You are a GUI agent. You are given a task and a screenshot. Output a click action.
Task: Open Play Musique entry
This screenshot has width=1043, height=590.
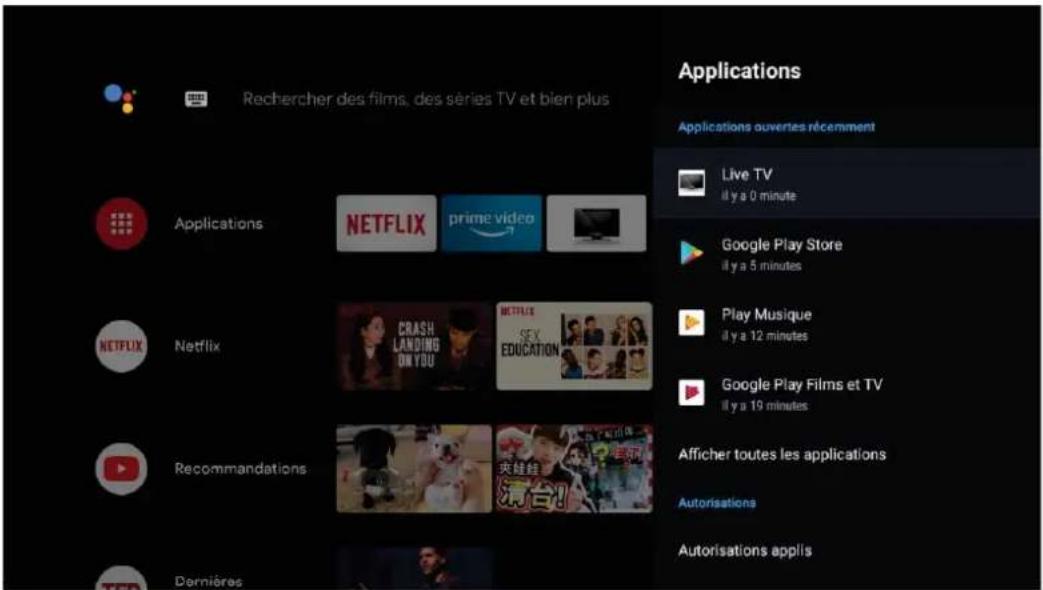click(847, 323)
